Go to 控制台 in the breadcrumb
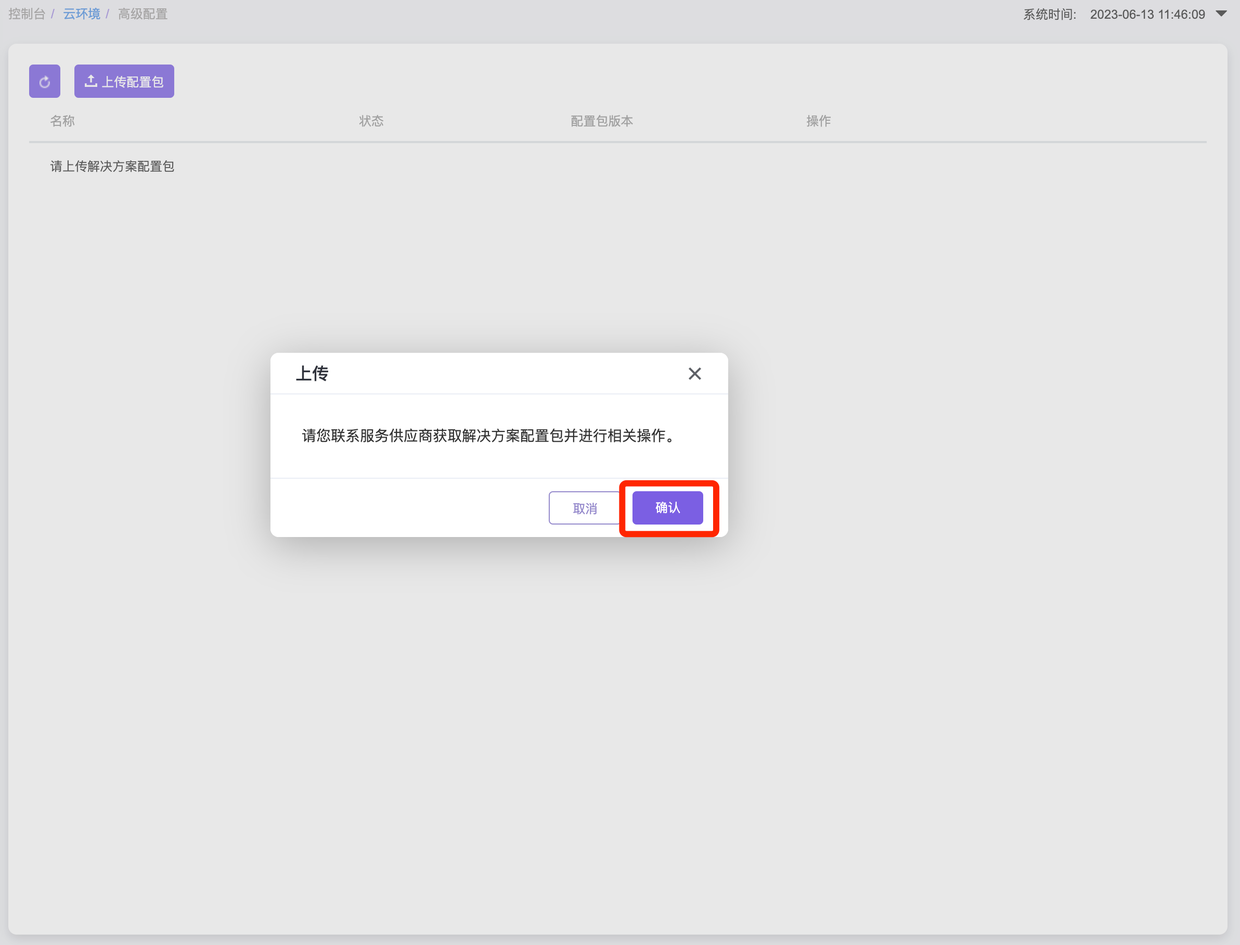 (26, 14)
